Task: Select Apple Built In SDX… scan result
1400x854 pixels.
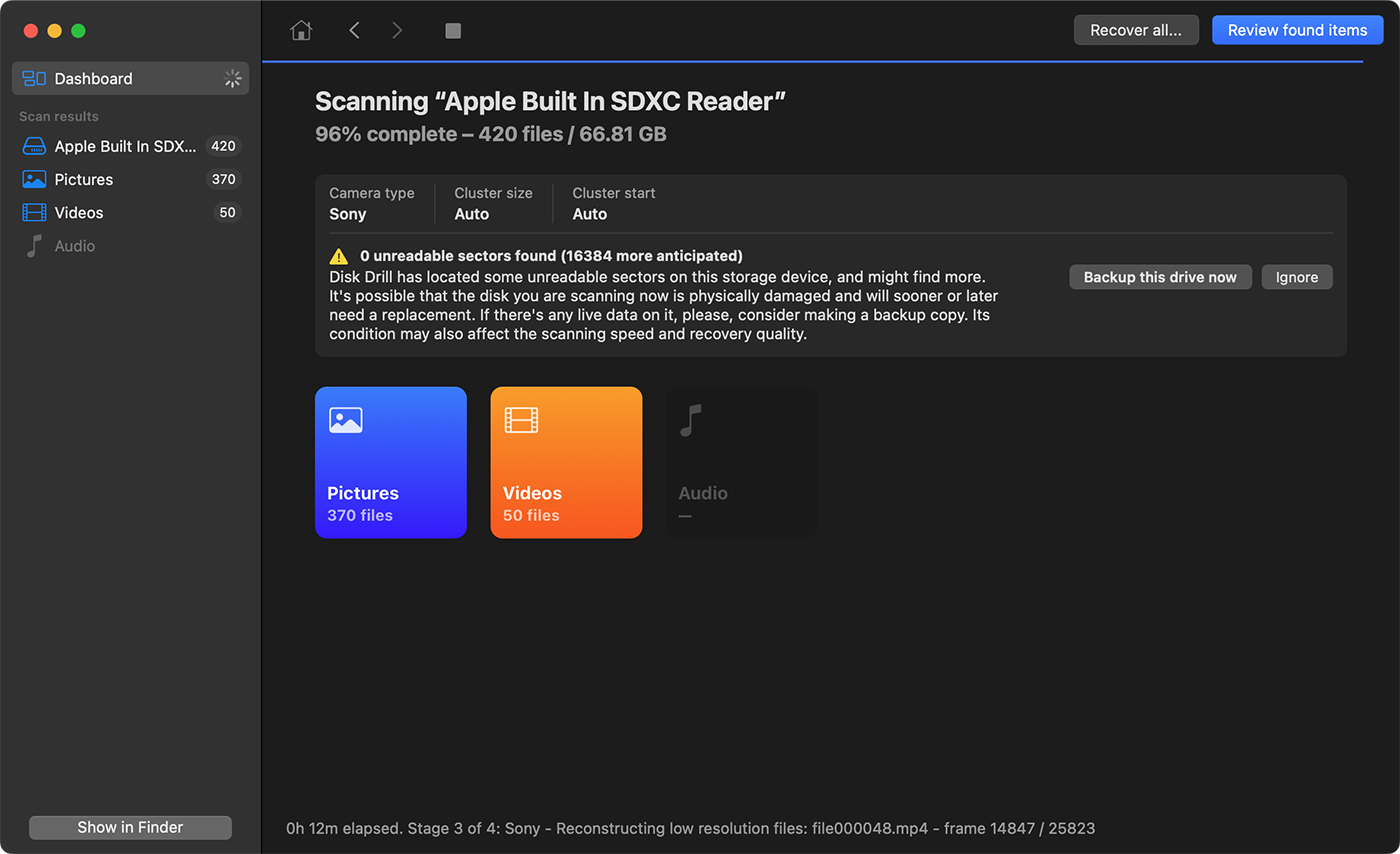Action: pyautogui.click(x=130, y=146)
